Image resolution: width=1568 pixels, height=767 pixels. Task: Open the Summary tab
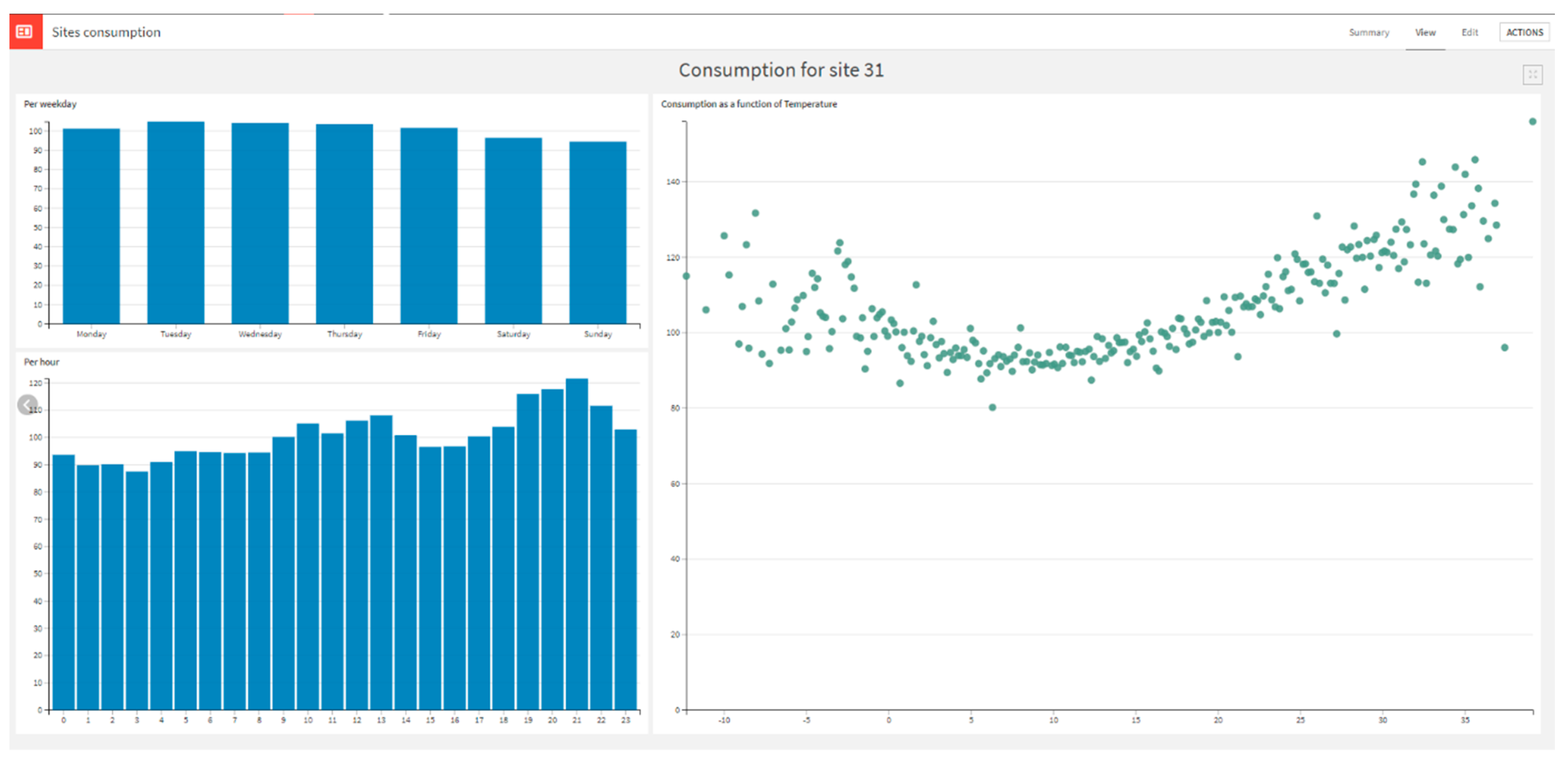(1368, 32)
